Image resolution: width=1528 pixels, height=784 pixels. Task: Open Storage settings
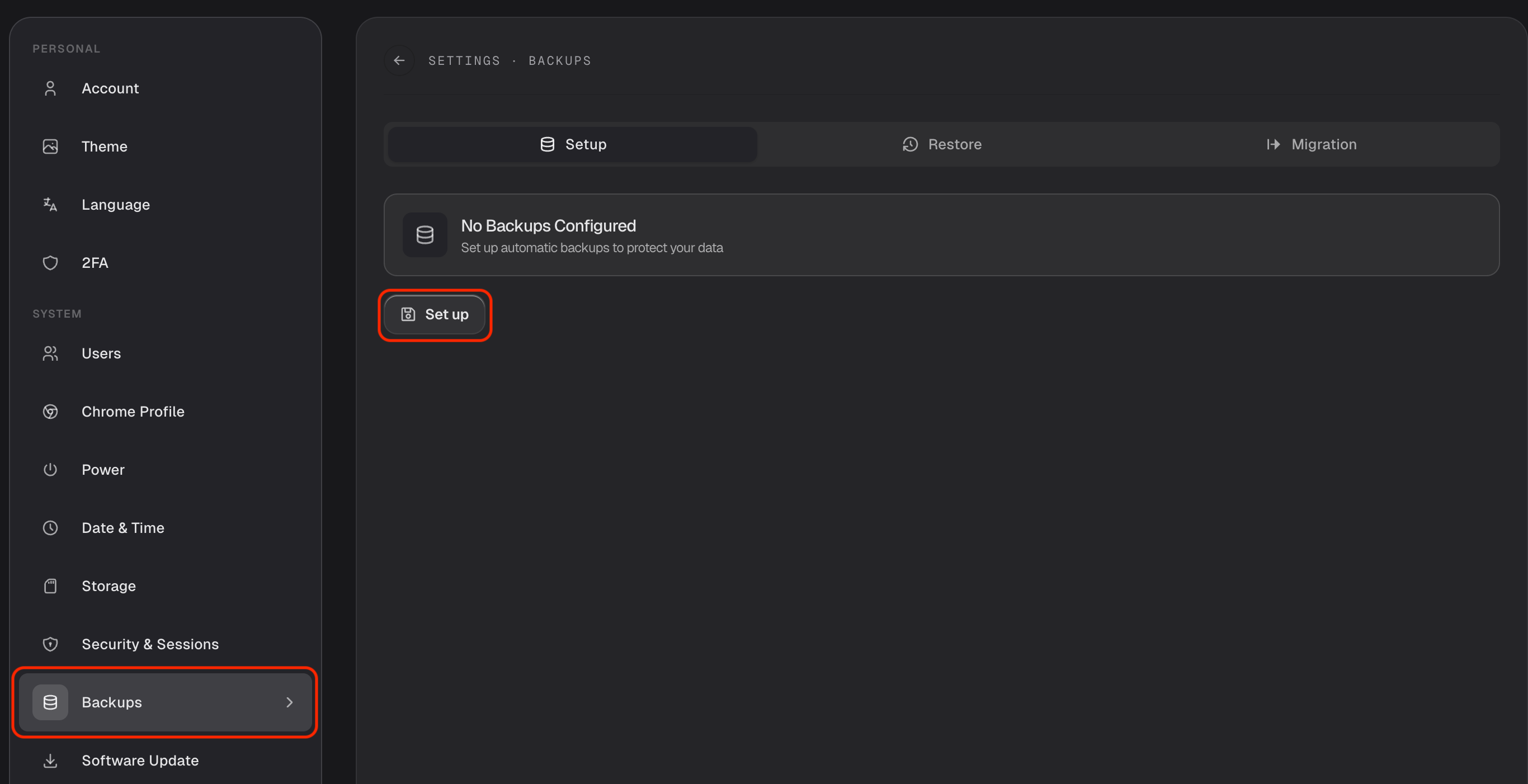pos(166,586)
